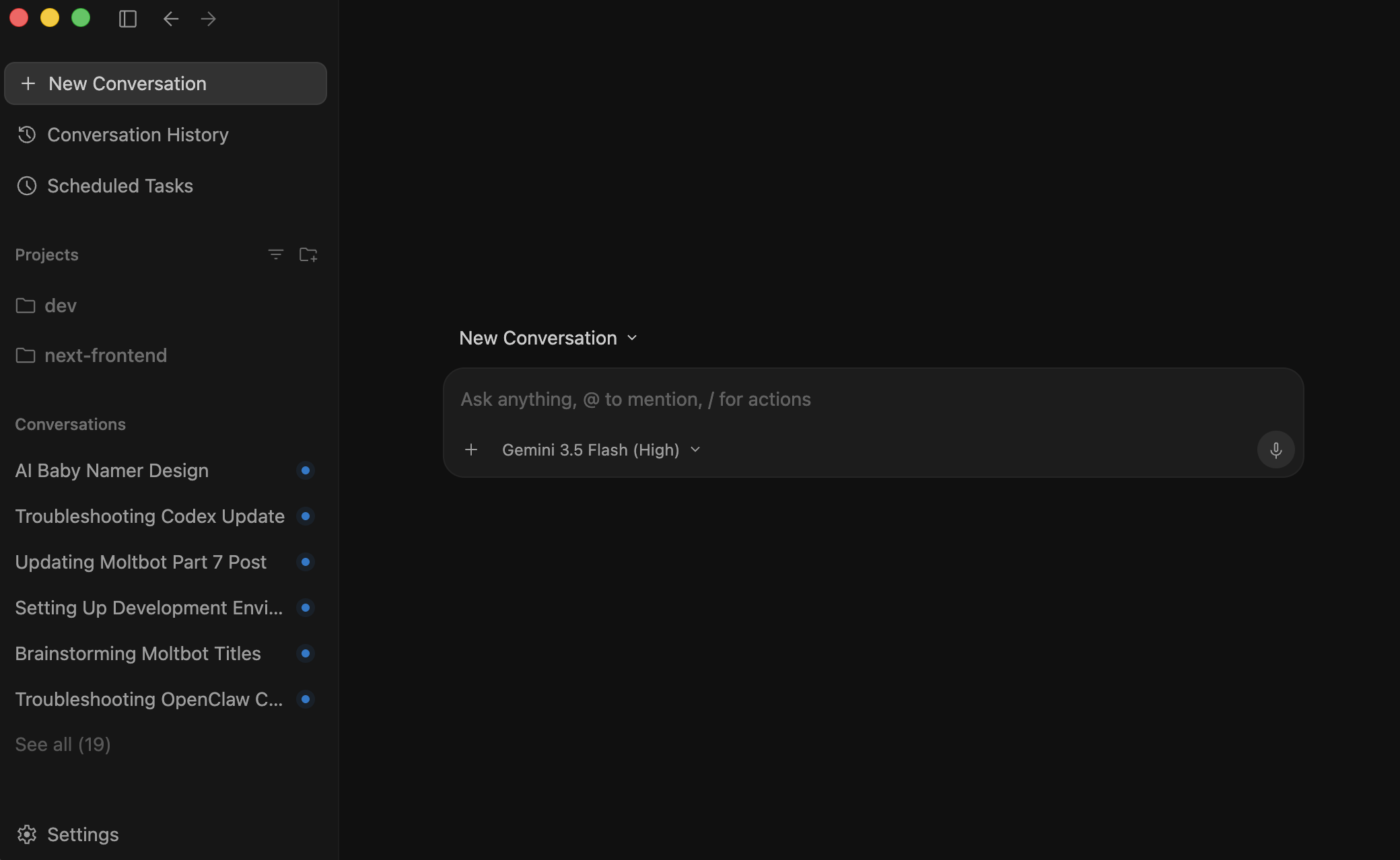Click the Scheduled Tasks clock icon
This screenshot has height=860, width=1400.
point(27,186)
